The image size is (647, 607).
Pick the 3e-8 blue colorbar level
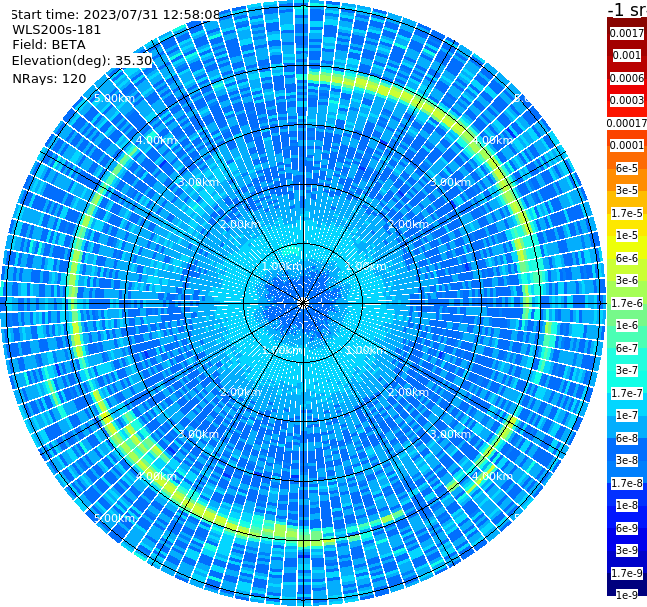click(627, 460)
